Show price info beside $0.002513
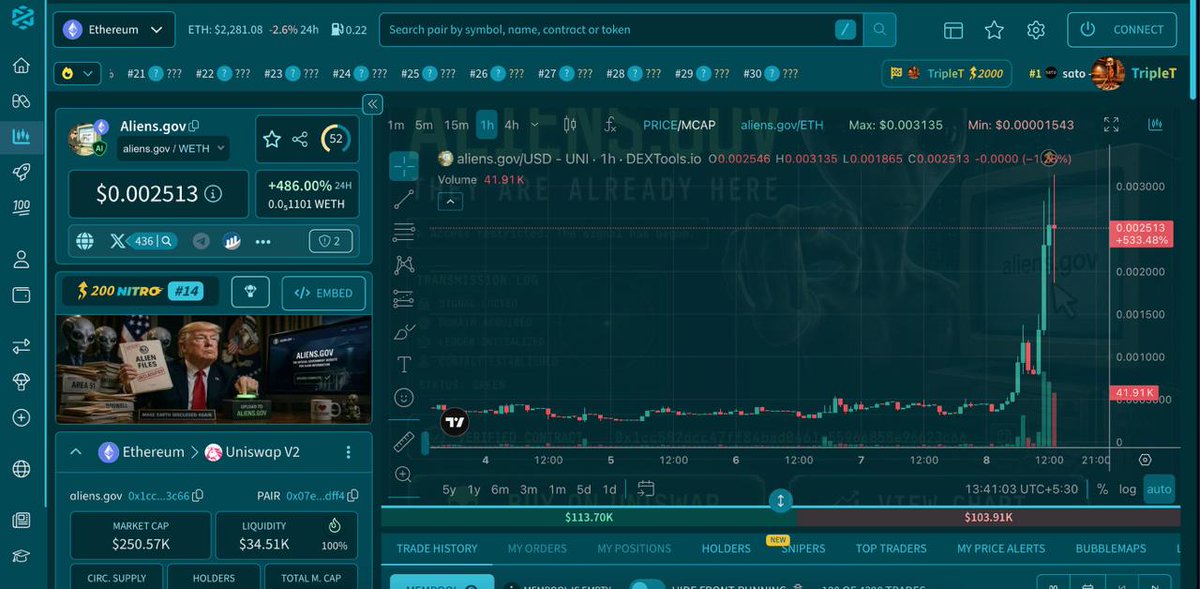The height and width of the screenshot is (589, 1200). pos(213,194)
